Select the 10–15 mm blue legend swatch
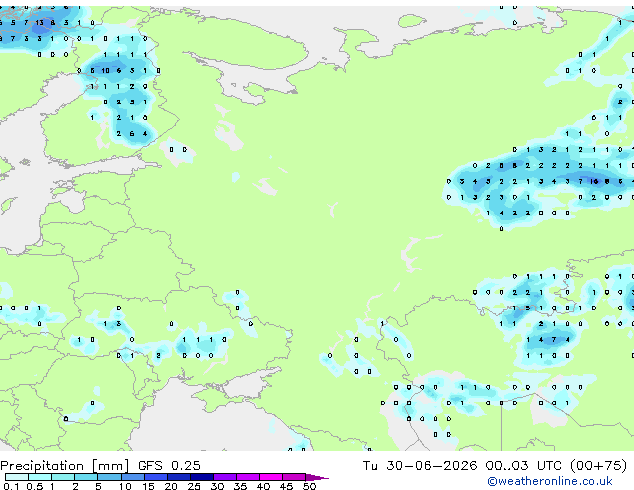 click(x=133, y=477)
